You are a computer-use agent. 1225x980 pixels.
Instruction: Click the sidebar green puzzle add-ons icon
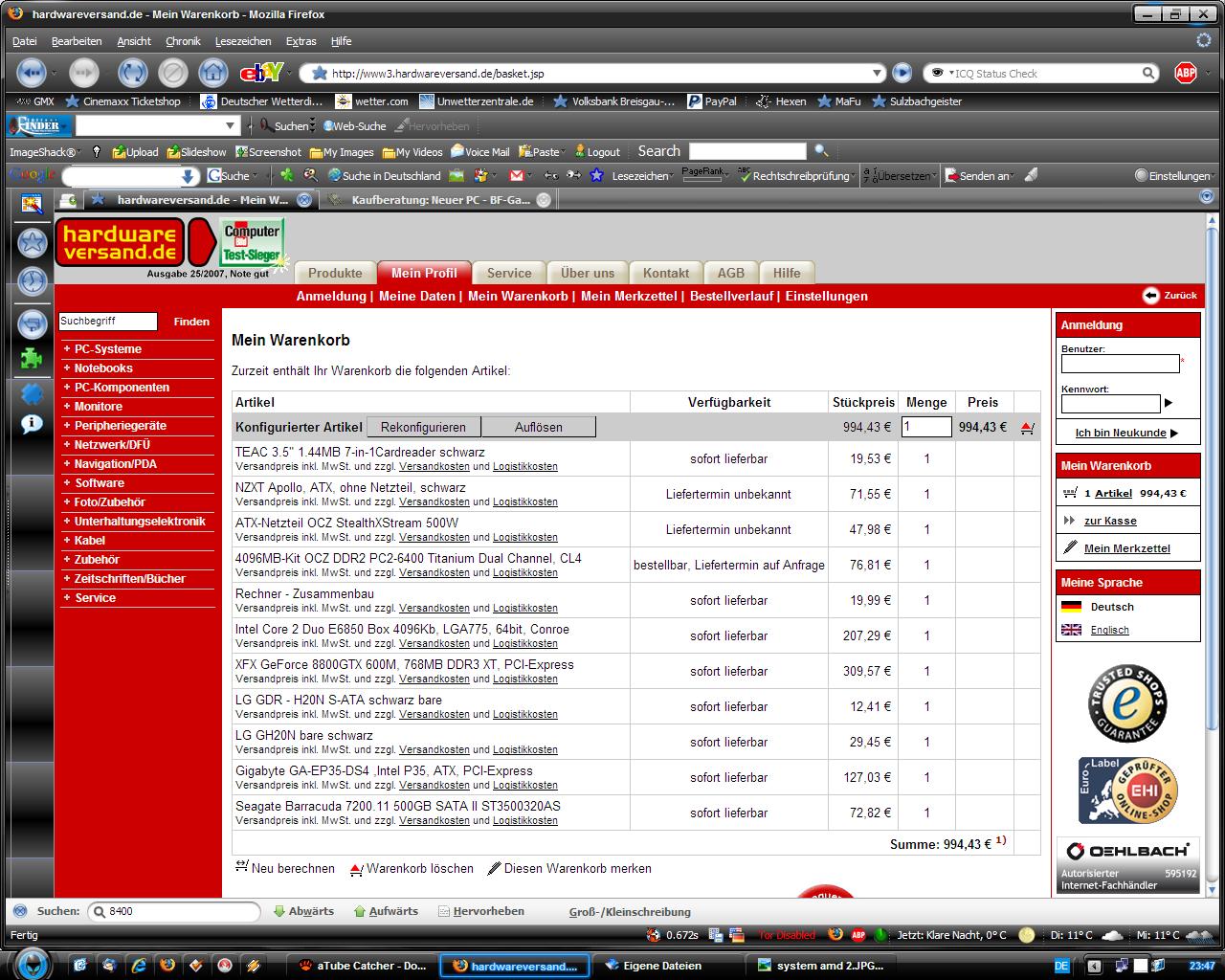tap(33, 359)
